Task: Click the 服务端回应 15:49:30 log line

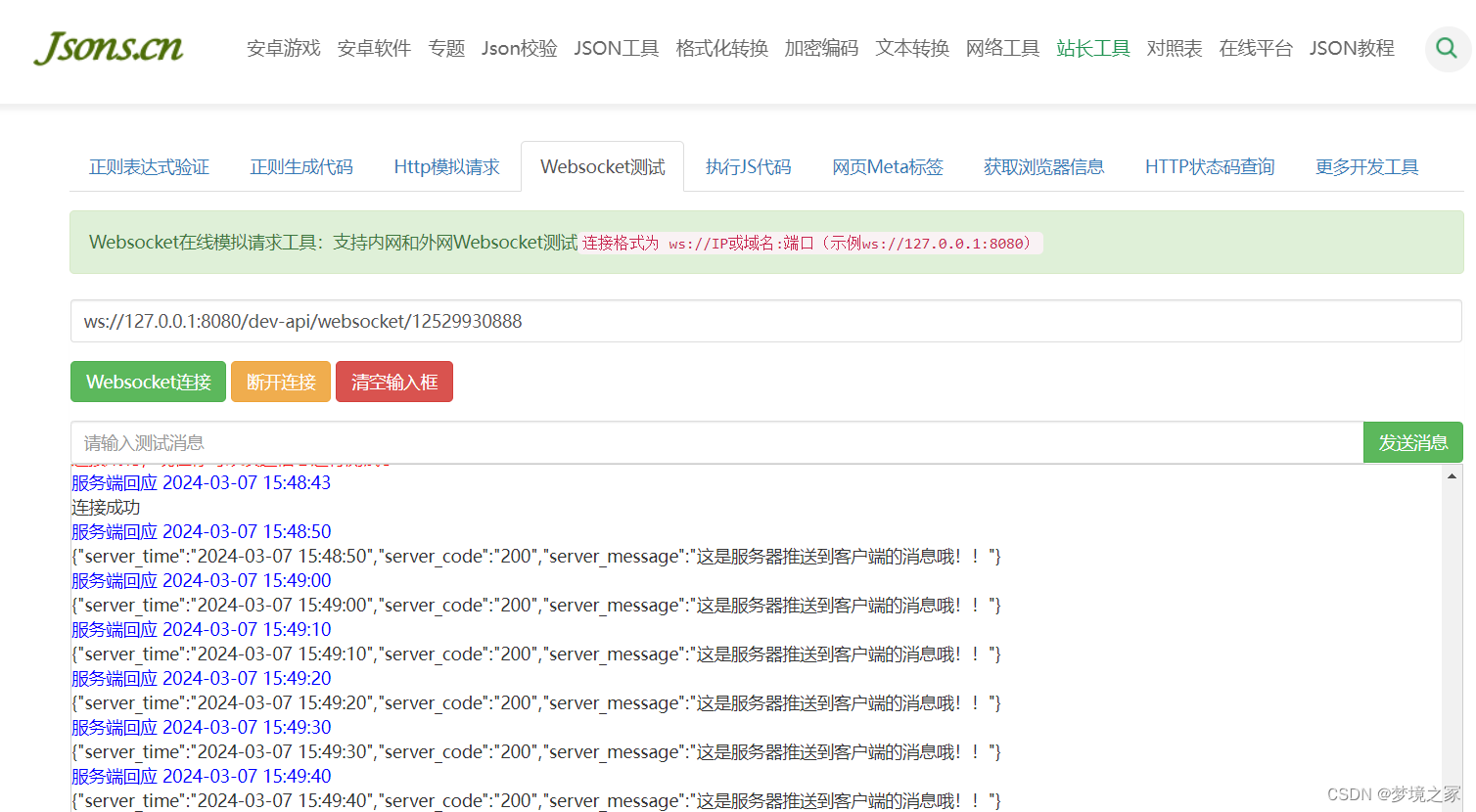Action: (202, 727)
